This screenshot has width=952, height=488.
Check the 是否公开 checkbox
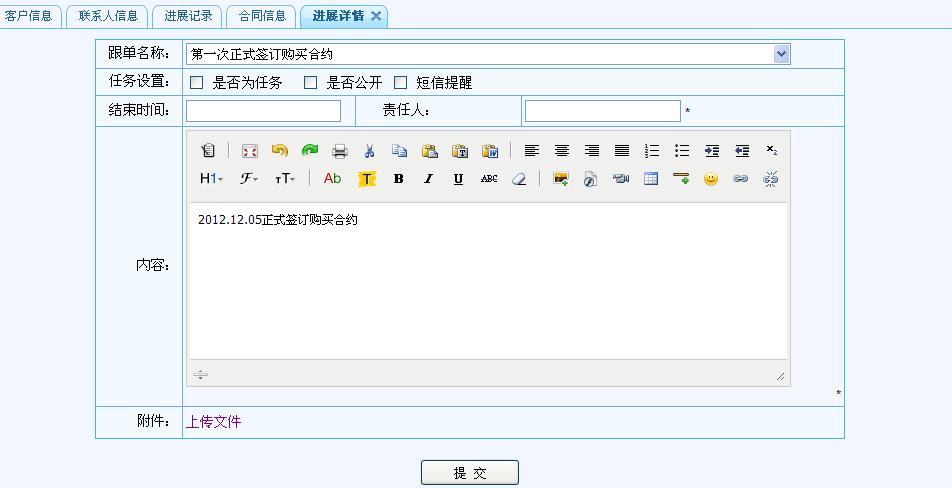click(x=310, y=83)
